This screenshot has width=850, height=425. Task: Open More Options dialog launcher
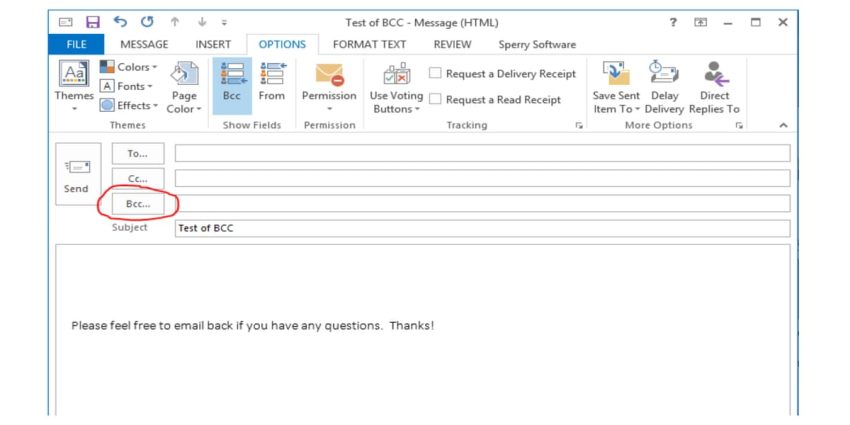[x=739, y=125]
